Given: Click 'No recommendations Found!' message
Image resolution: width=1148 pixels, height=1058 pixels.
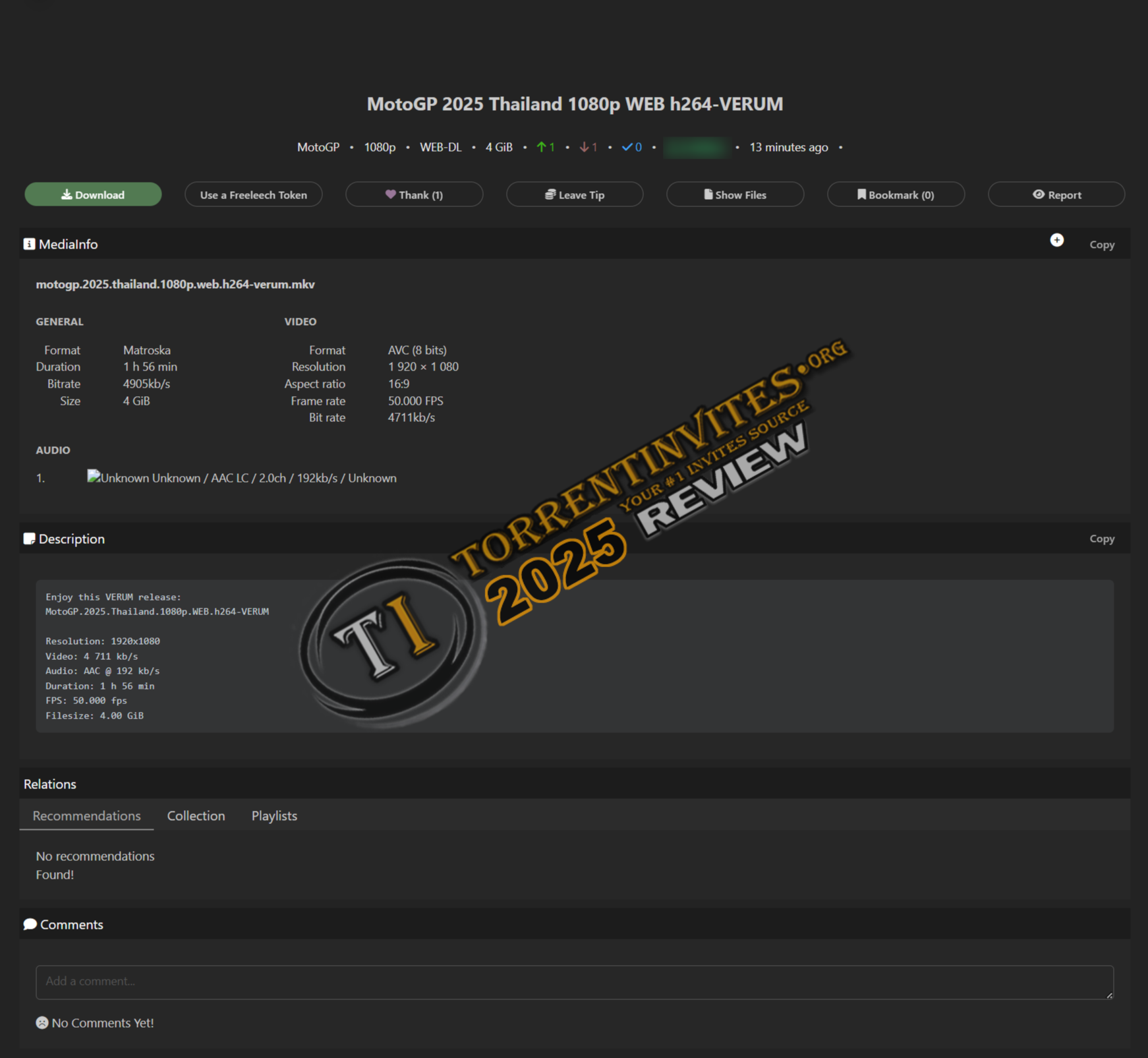Looking at the screenshot, I should coord(95,865).
